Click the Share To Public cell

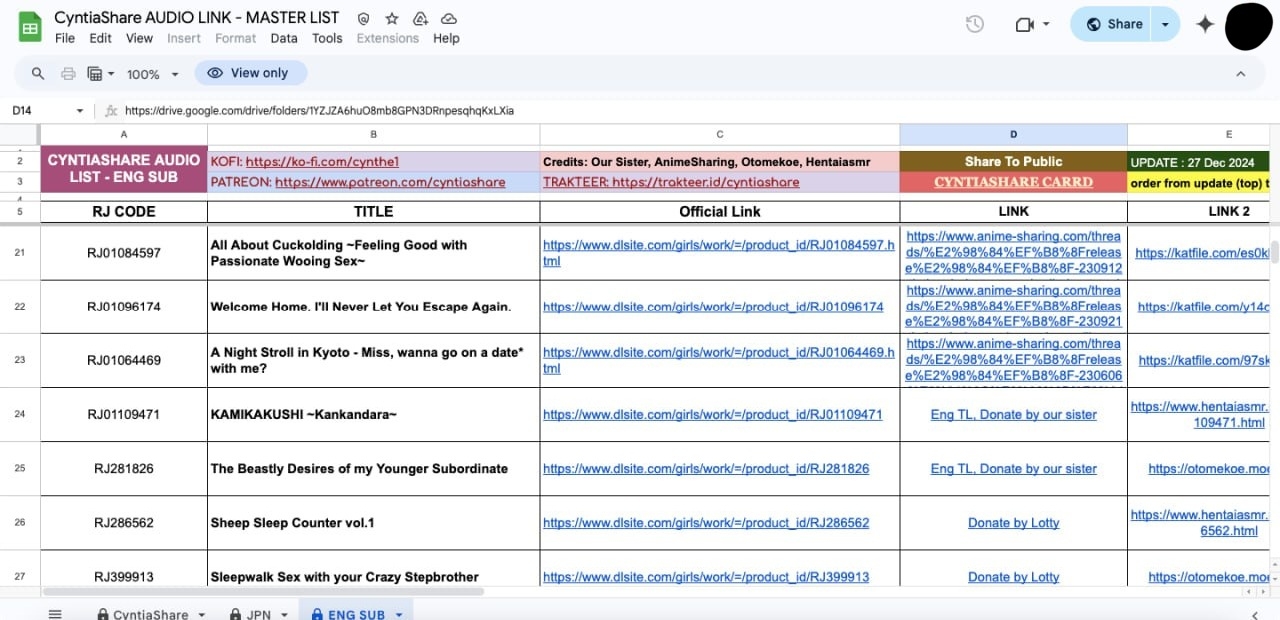pyautogui.click(x=1013, y=161)
